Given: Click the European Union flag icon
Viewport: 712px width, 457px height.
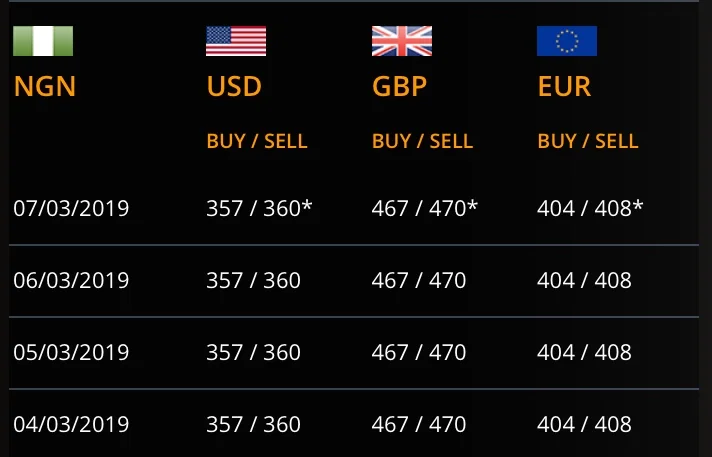Looking at the screenshot, I should [x=567, y=41].
